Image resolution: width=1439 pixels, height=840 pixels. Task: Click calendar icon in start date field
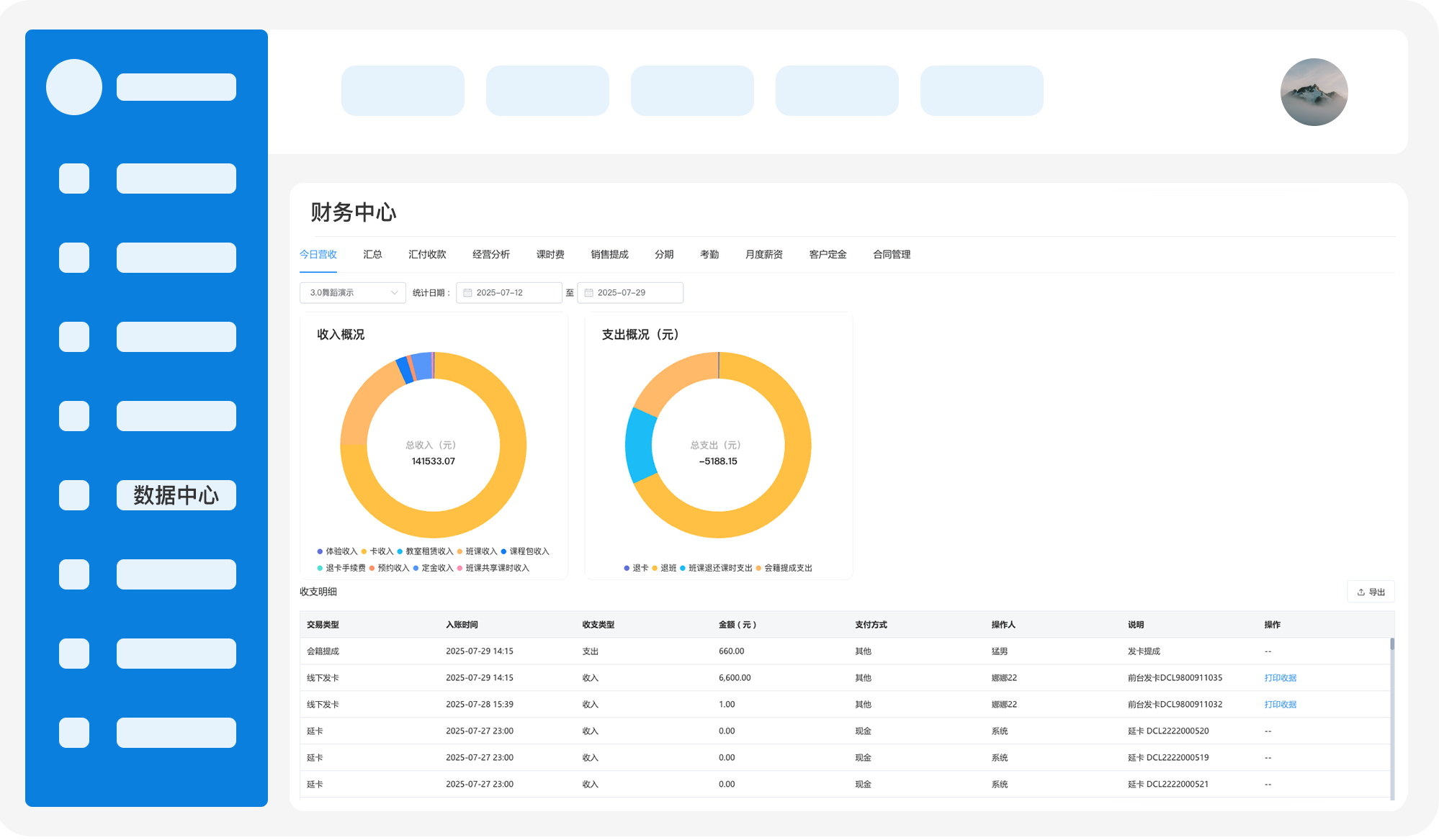467,293
